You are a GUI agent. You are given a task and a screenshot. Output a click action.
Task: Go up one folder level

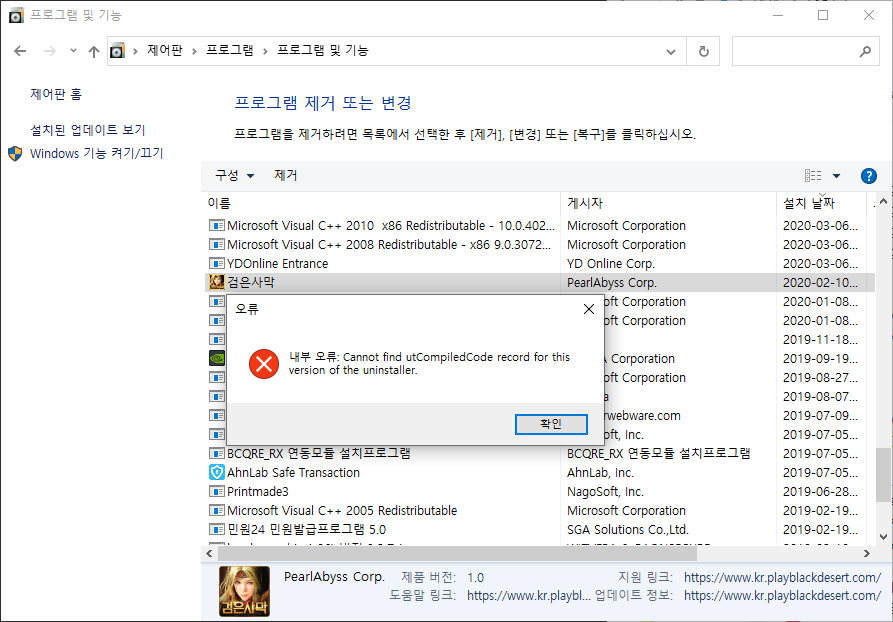coord(93,51)
